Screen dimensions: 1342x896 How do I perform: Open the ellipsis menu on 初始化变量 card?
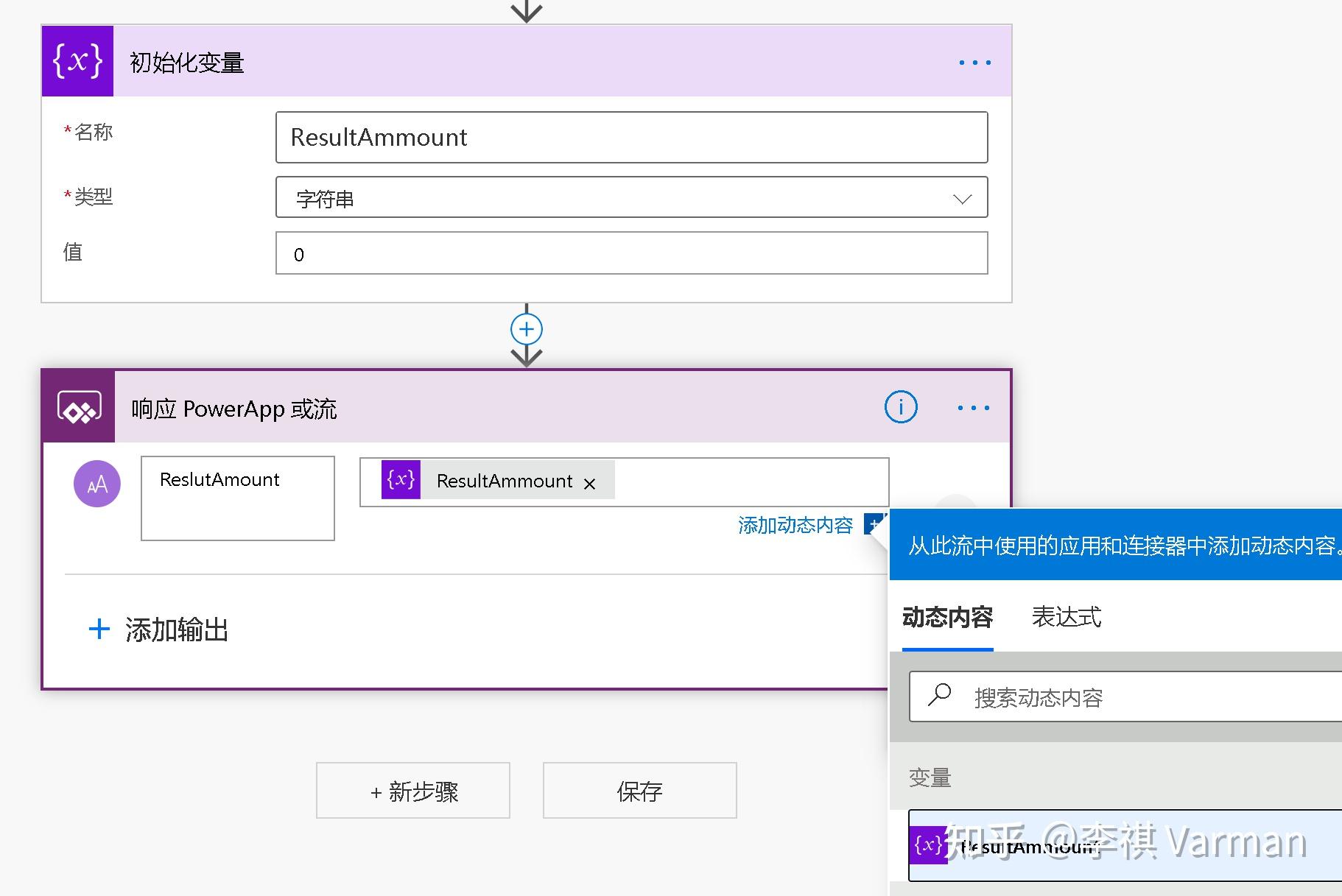[x=974, y=62]
